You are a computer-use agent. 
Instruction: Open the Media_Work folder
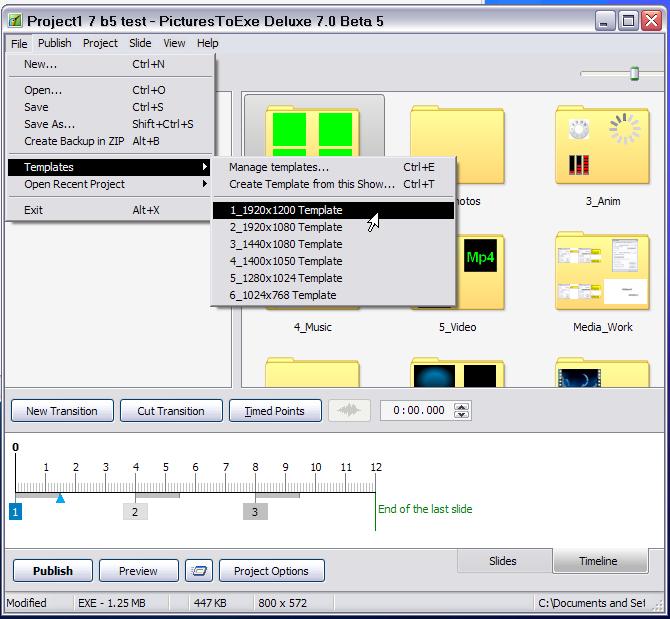pos(602,271)
